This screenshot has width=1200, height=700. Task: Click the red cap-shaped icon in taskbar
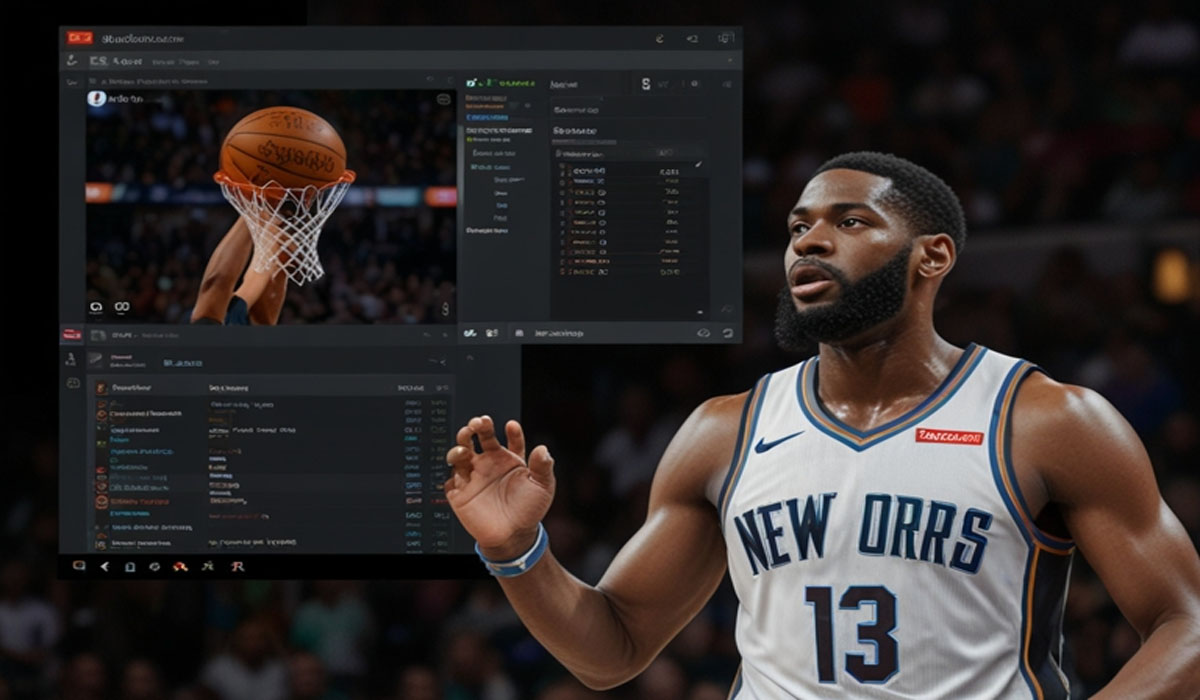pyautogui.click(x=180, y=566)
